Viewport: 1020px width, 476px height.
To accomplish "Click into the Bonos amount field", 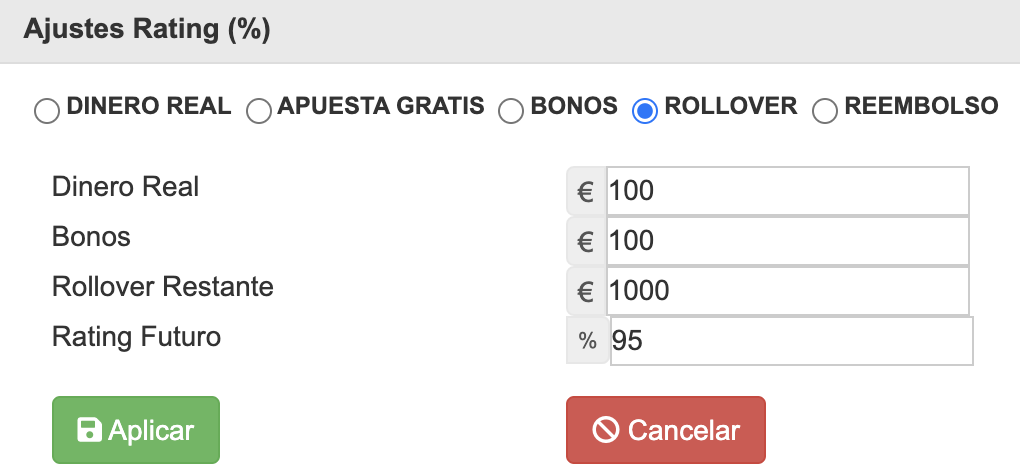I will coord(787,241).
